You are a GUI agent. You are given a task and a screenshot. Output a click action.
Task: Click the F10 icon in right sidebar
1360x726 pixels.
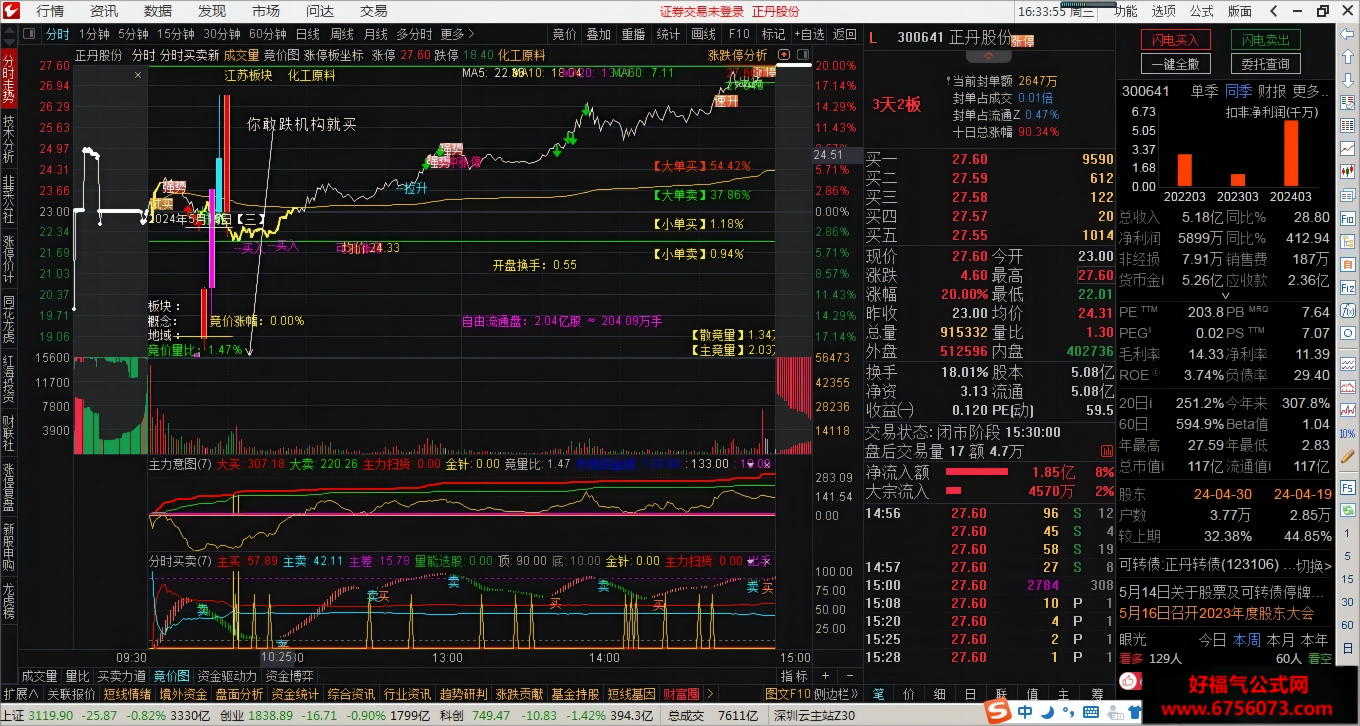coord(1347,218)
